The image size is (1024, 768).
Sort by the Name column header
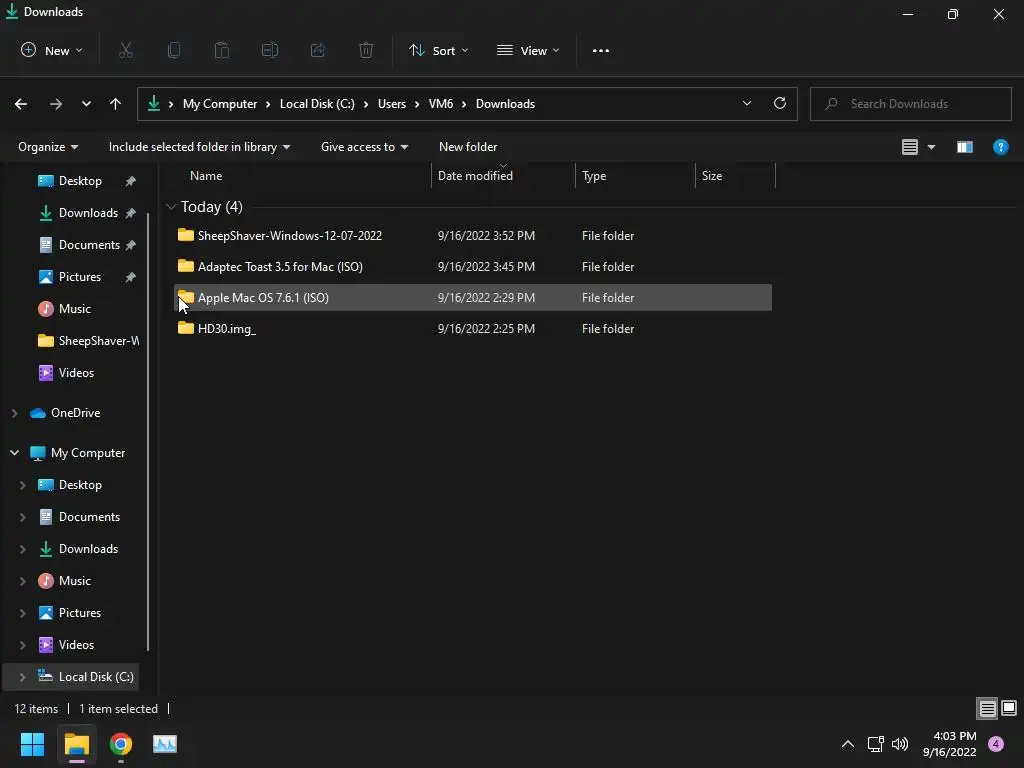tap(302, 176)
